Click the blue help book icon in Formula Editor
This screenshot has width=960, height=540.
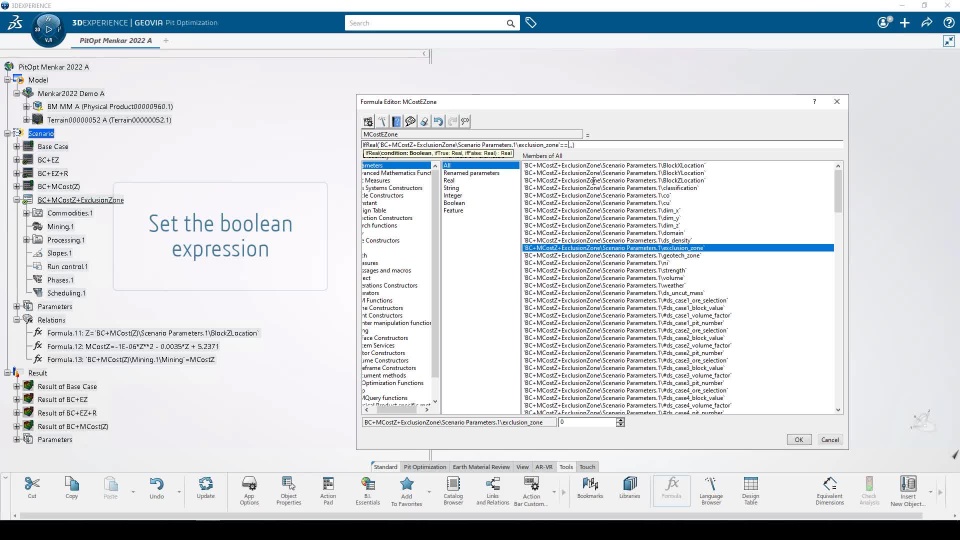click(396, 121)
